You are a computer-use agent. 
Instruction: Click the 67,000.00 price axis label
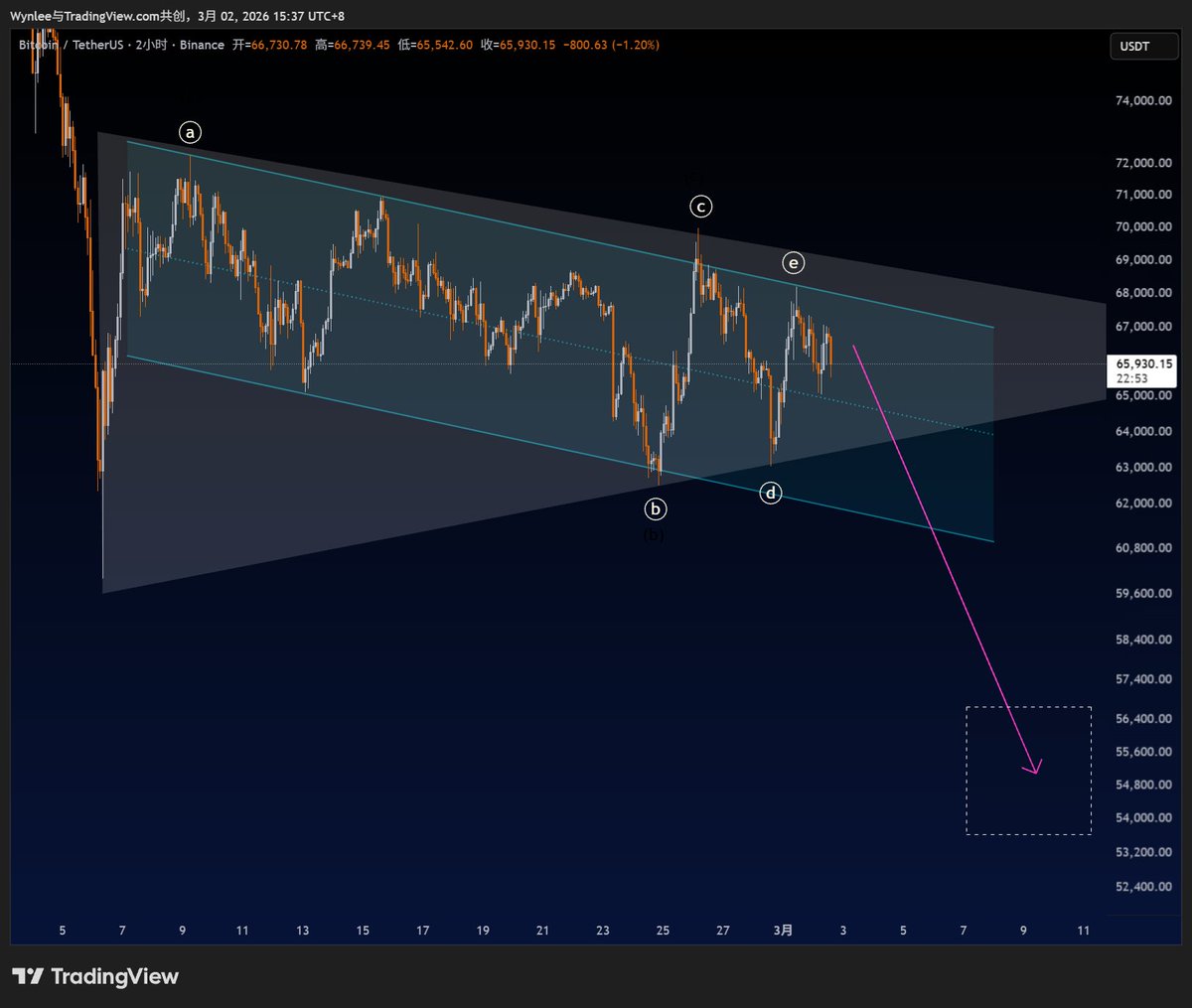click(1143, 327)
